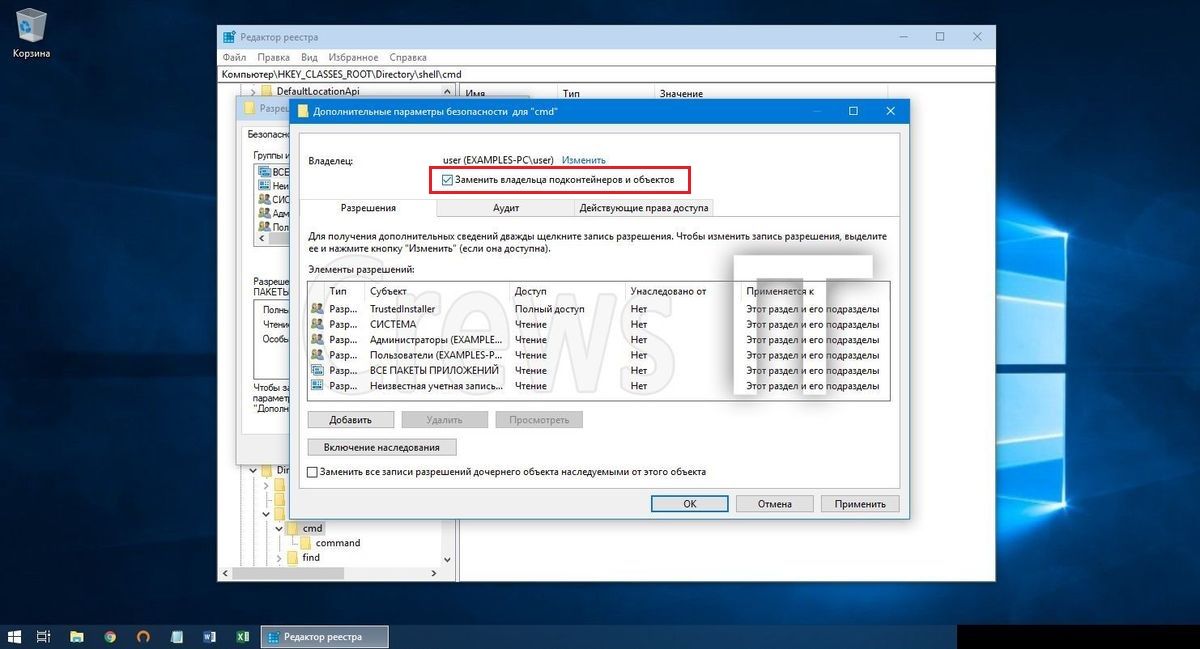Click the Включение наследования button
The image size is (1200, 649).
[x=382, y=447]
